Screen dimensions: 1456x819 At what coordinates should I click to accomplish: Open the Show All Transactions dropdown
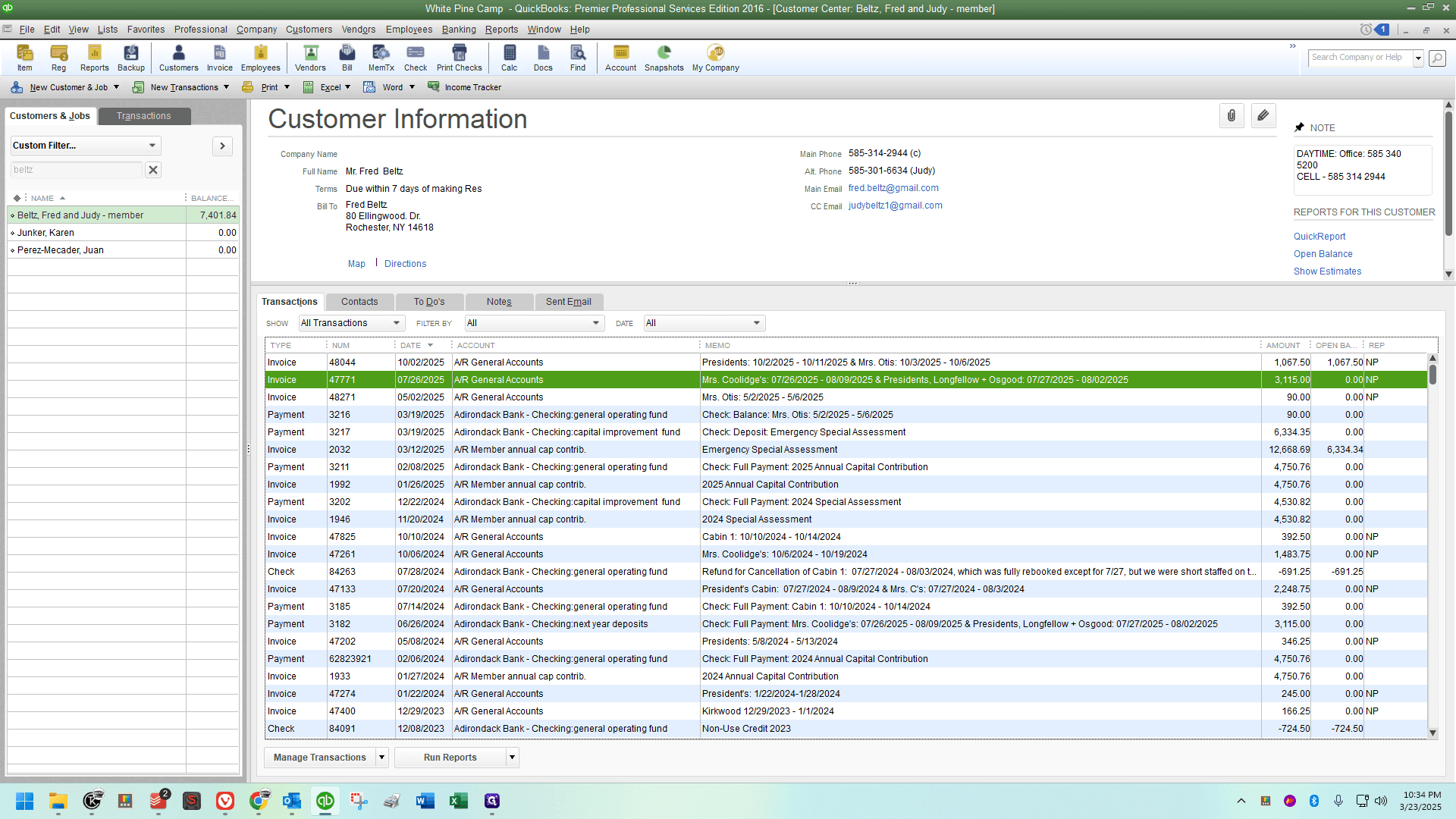[x=352, y=323]
